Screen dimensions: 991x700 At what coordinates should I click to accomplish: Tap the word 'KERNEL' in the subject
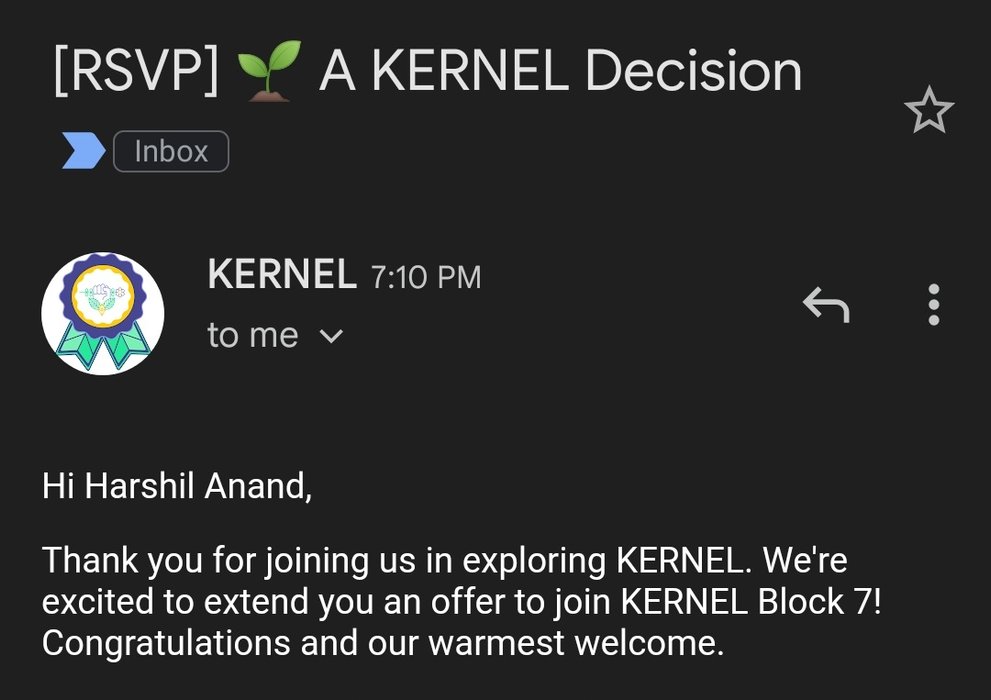[470, 71]
